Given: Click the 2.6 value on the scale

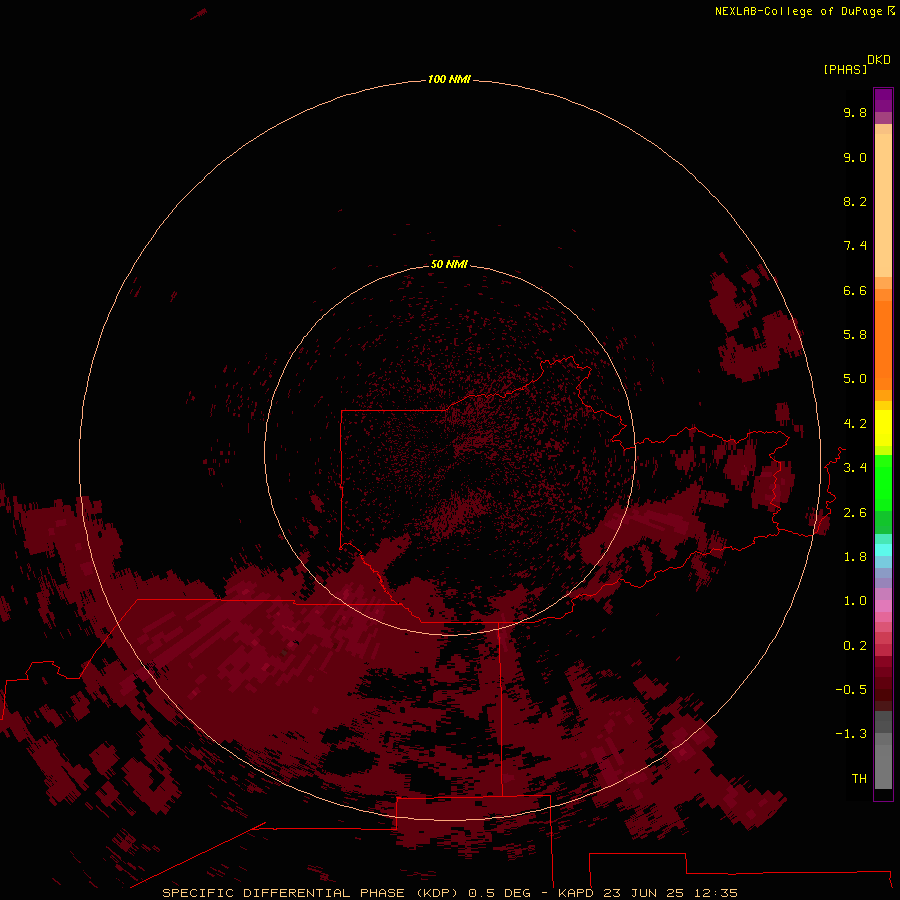Looking at the screenshot, I should pyautogui.click(x=855, y=513).
